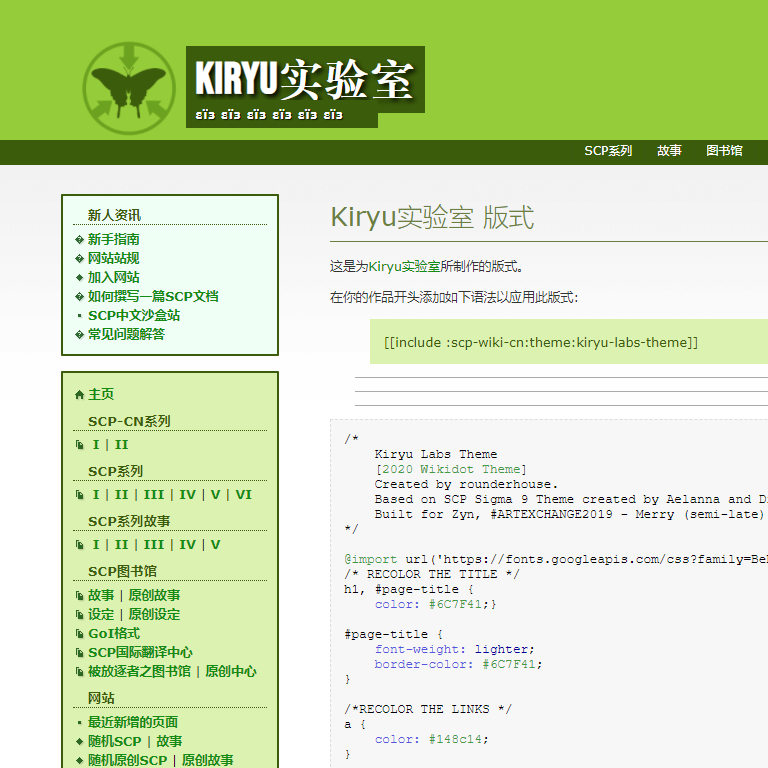Image resolution: width=768 pixels, height=768 pixels.
Task: Expand the 图书馆 top navigation menu
Action: 724,151
